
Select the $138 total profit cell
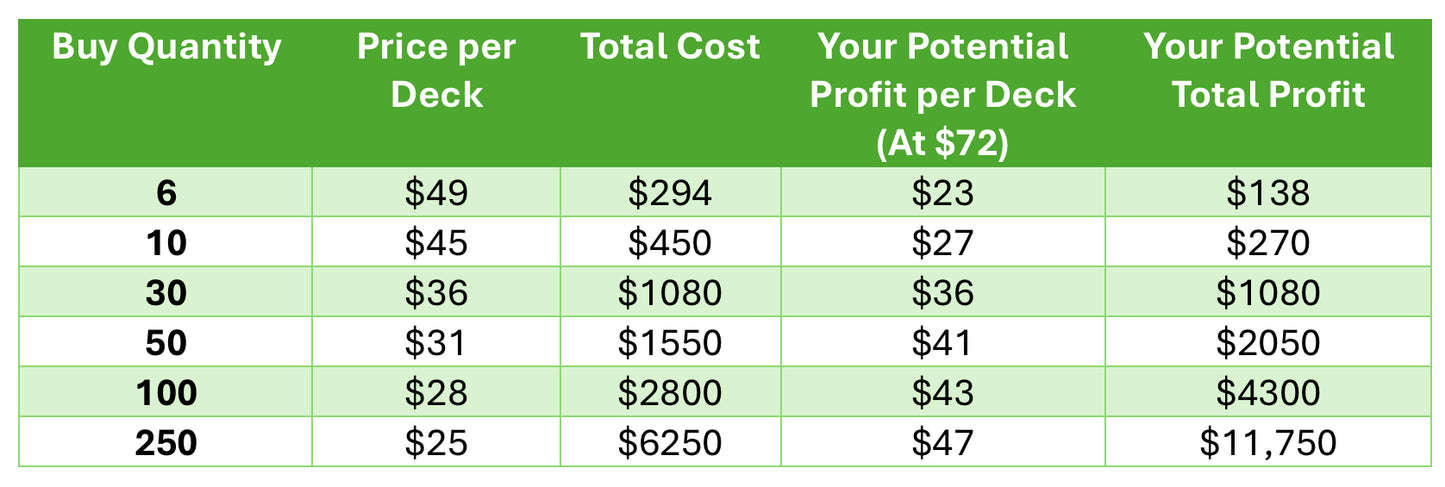[1267, 192]
